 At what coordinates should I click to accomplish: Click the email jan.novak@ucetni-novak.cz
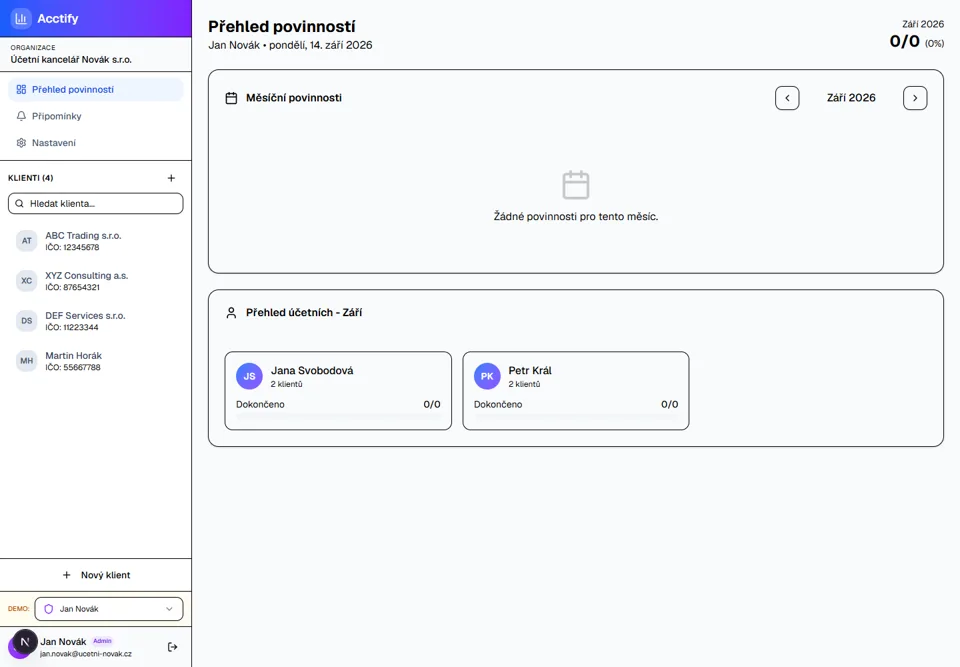click(x=86, y=654)
